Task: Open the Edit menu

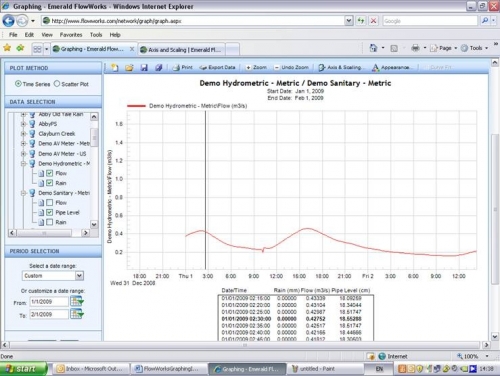Action: 29,35
